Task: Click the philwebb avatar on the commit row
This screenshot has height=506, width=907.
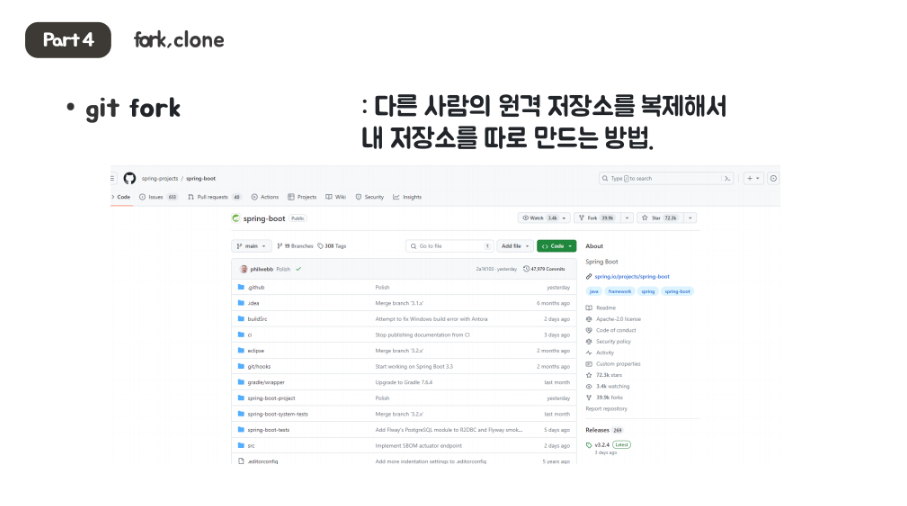Action: click(x=244, y=269)
